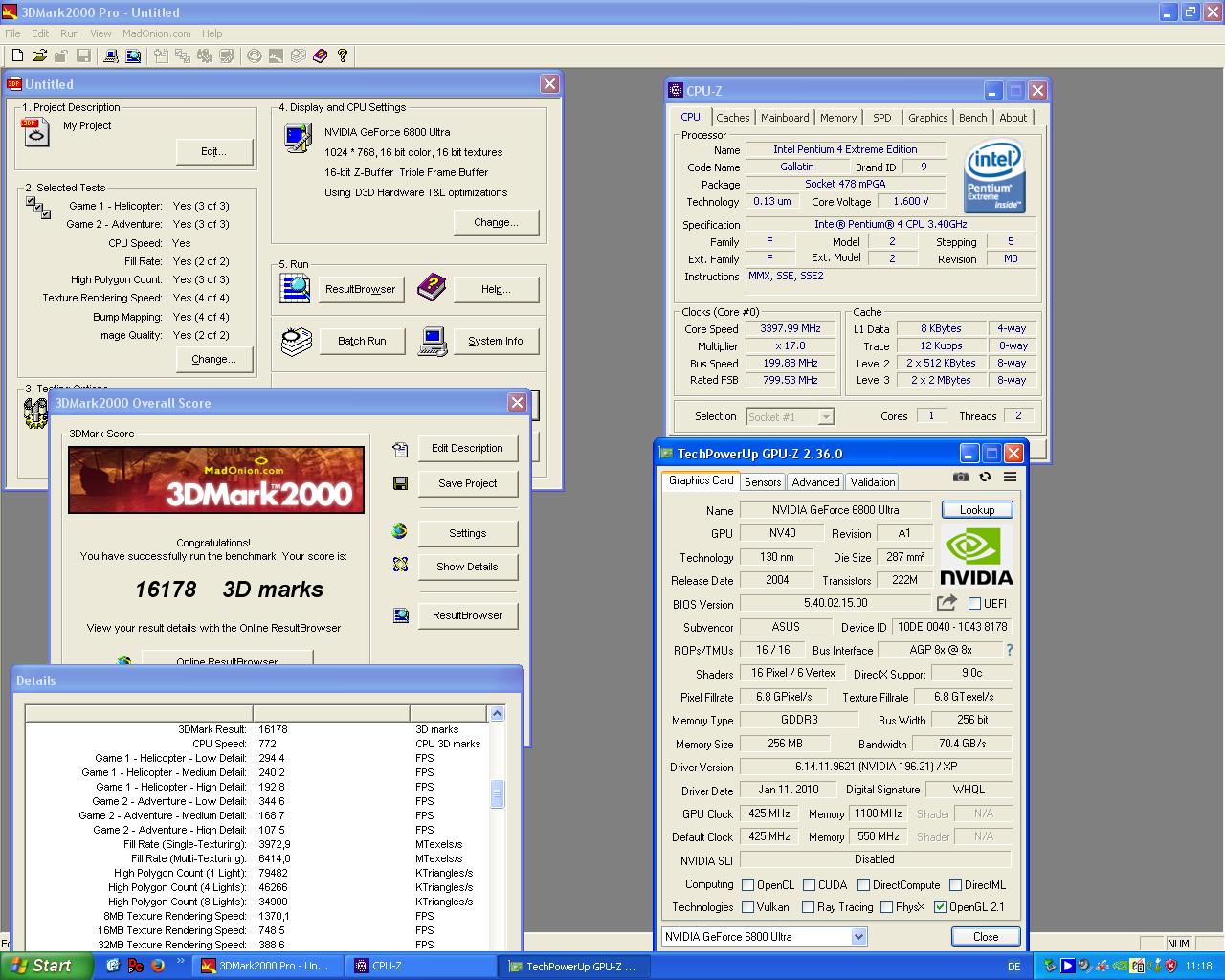Toggle the Vulkan checkbox
This screenshot has width=1225, height=980.
747,907
